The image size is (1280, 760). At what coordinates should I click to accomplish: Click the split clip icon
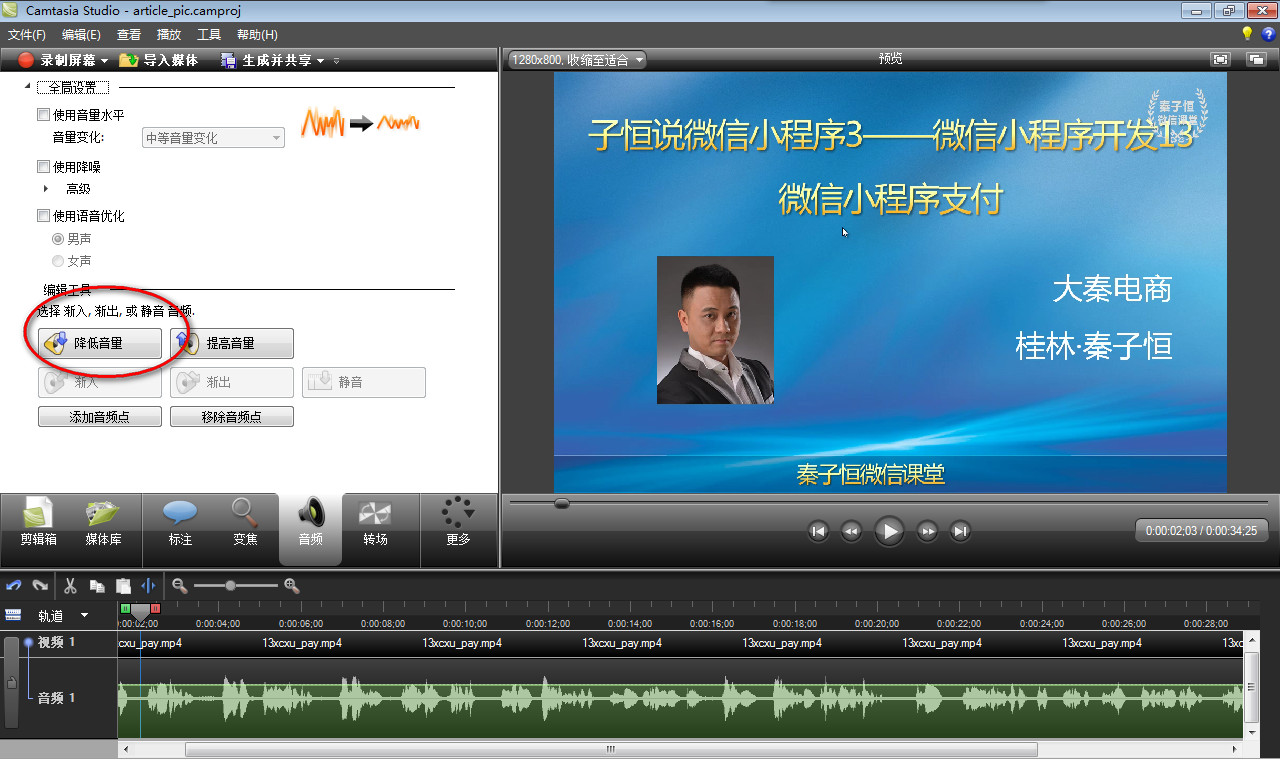(x=149, y=586)
